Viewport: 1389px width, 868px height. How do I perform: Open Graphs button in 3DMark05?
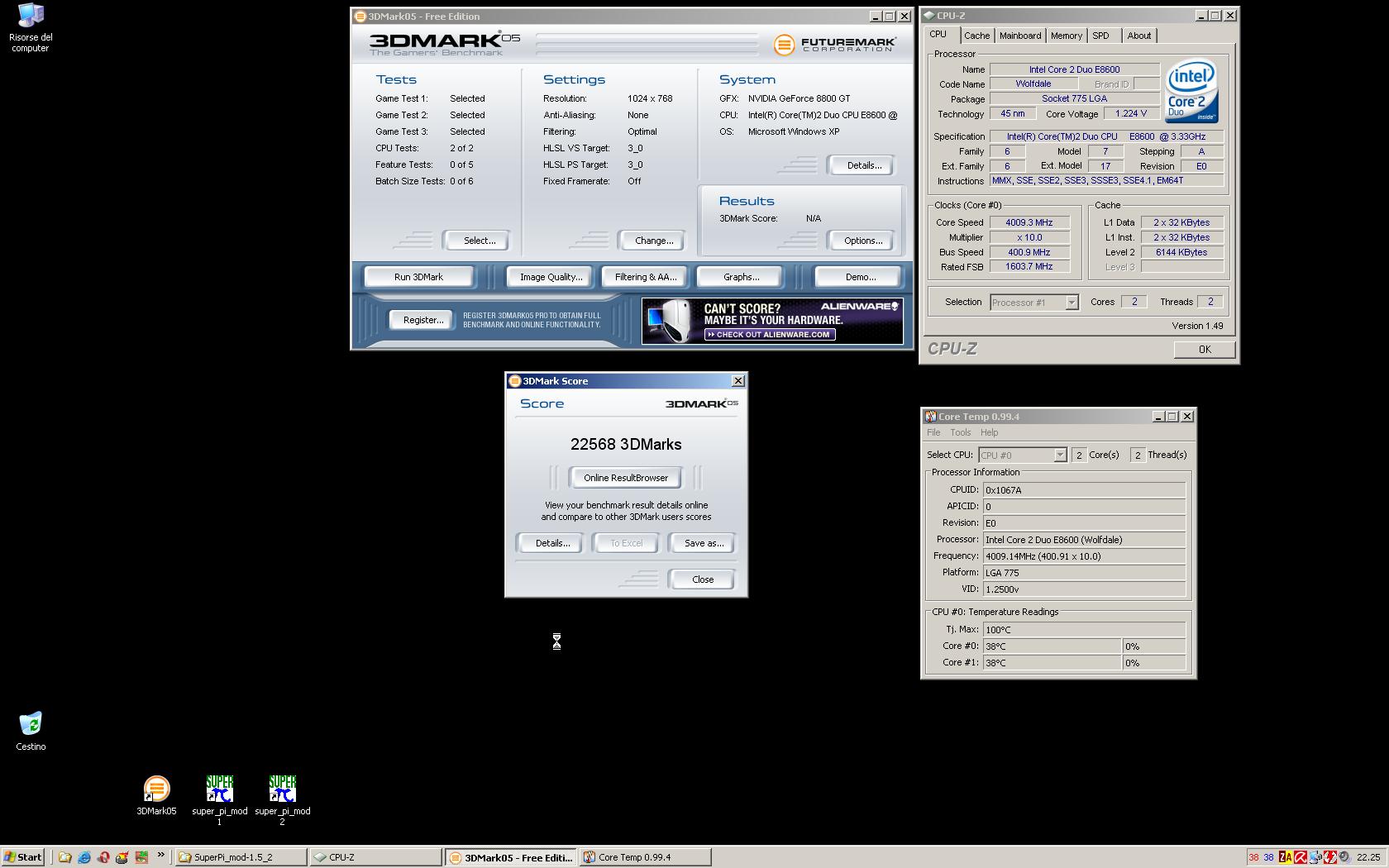click(741, 277)
